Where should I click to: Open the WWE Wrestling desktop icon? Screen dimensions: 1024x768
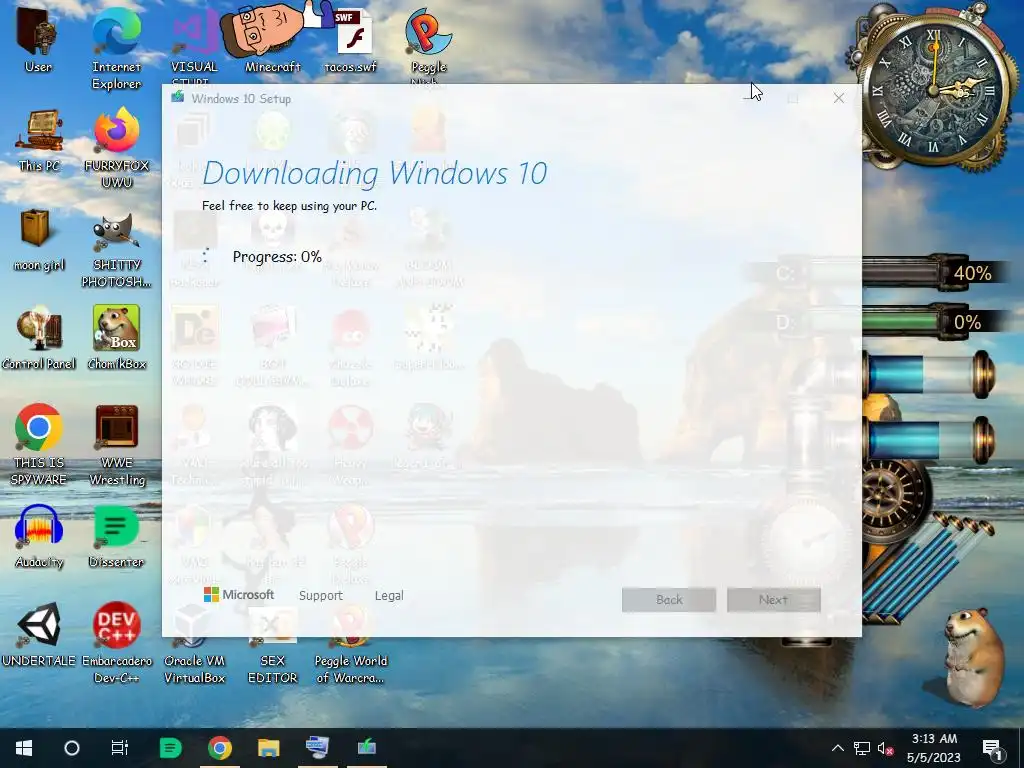click(116, 444)
